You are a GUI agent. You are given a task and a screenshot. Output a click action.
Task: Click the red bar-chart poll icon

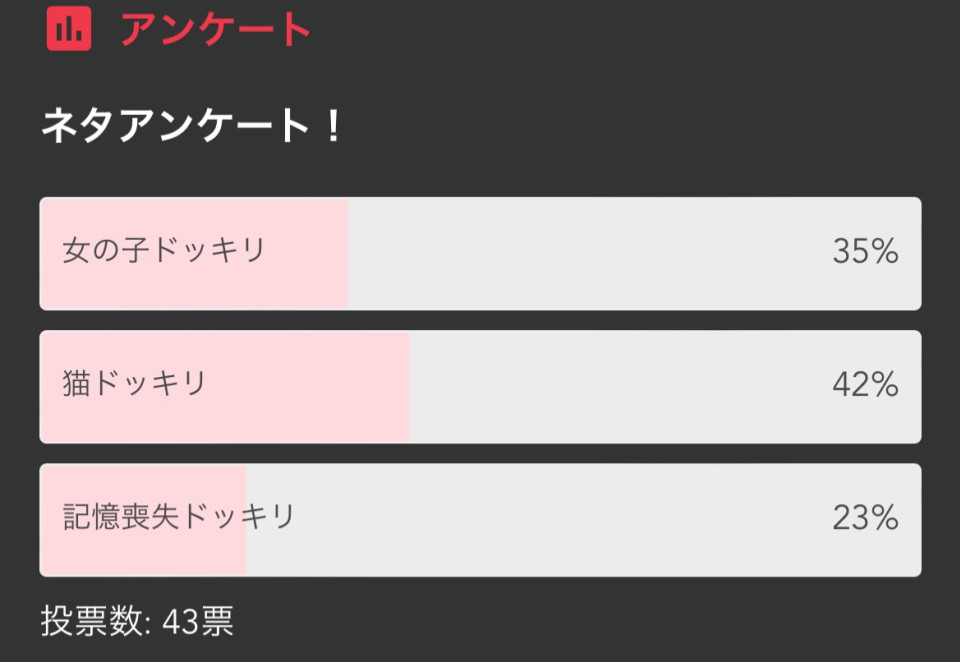pos(69,28)
